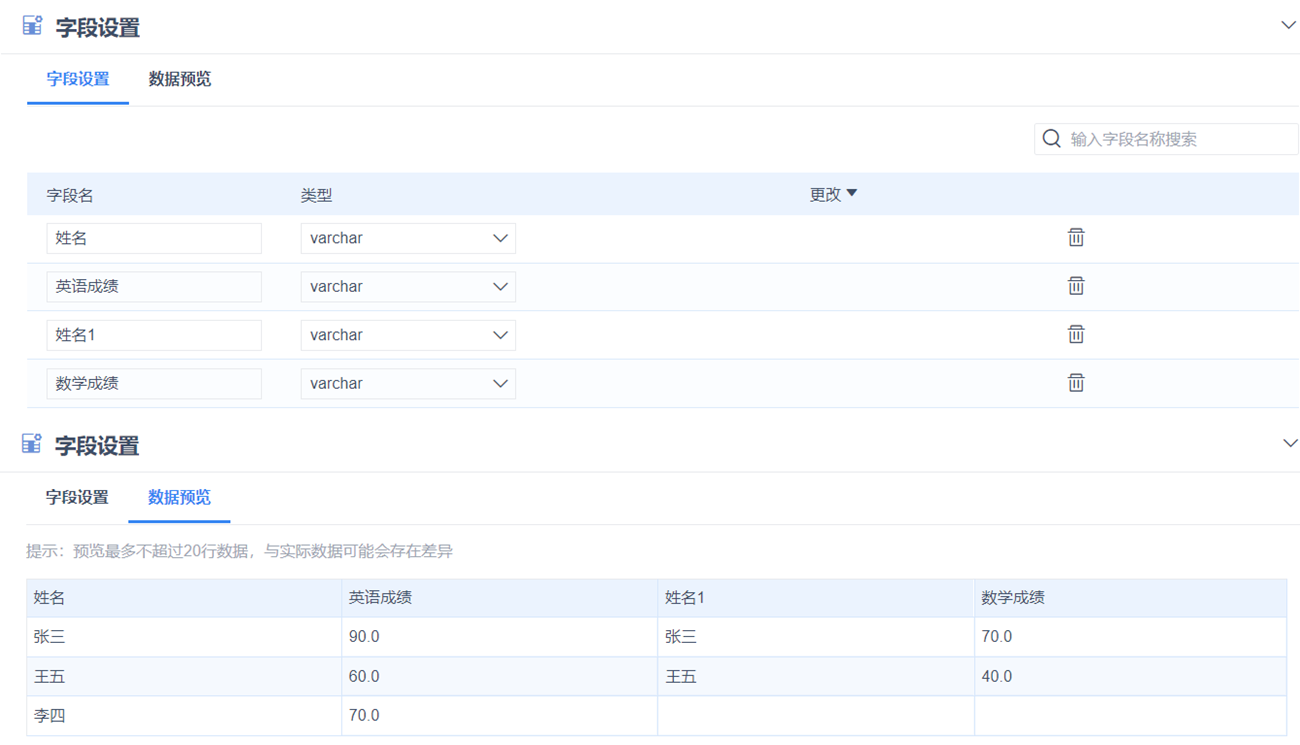Select the 李四 cell in preview table

(50, 716)
